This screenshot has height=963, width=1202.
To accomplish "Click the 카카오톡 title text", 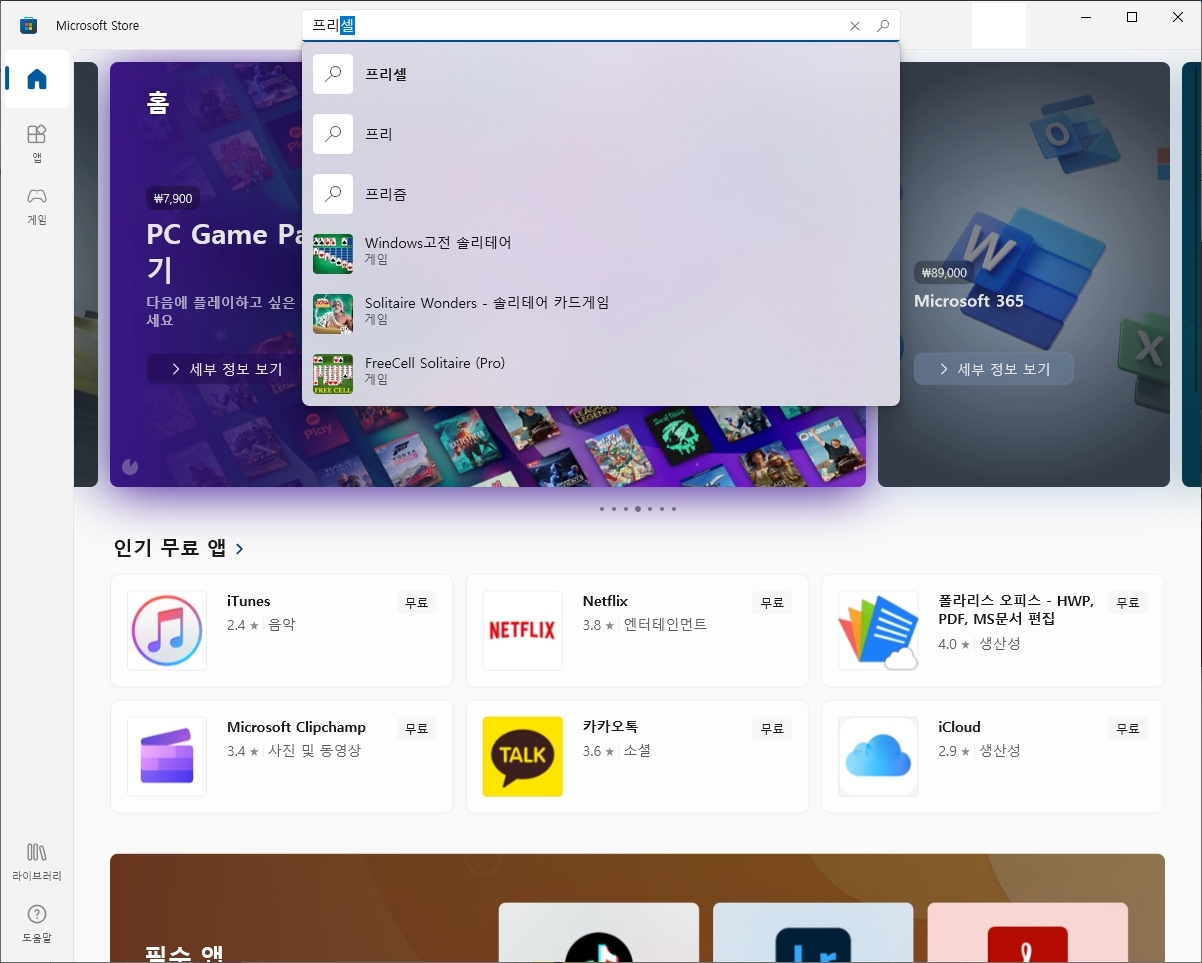I will [610, 727].
